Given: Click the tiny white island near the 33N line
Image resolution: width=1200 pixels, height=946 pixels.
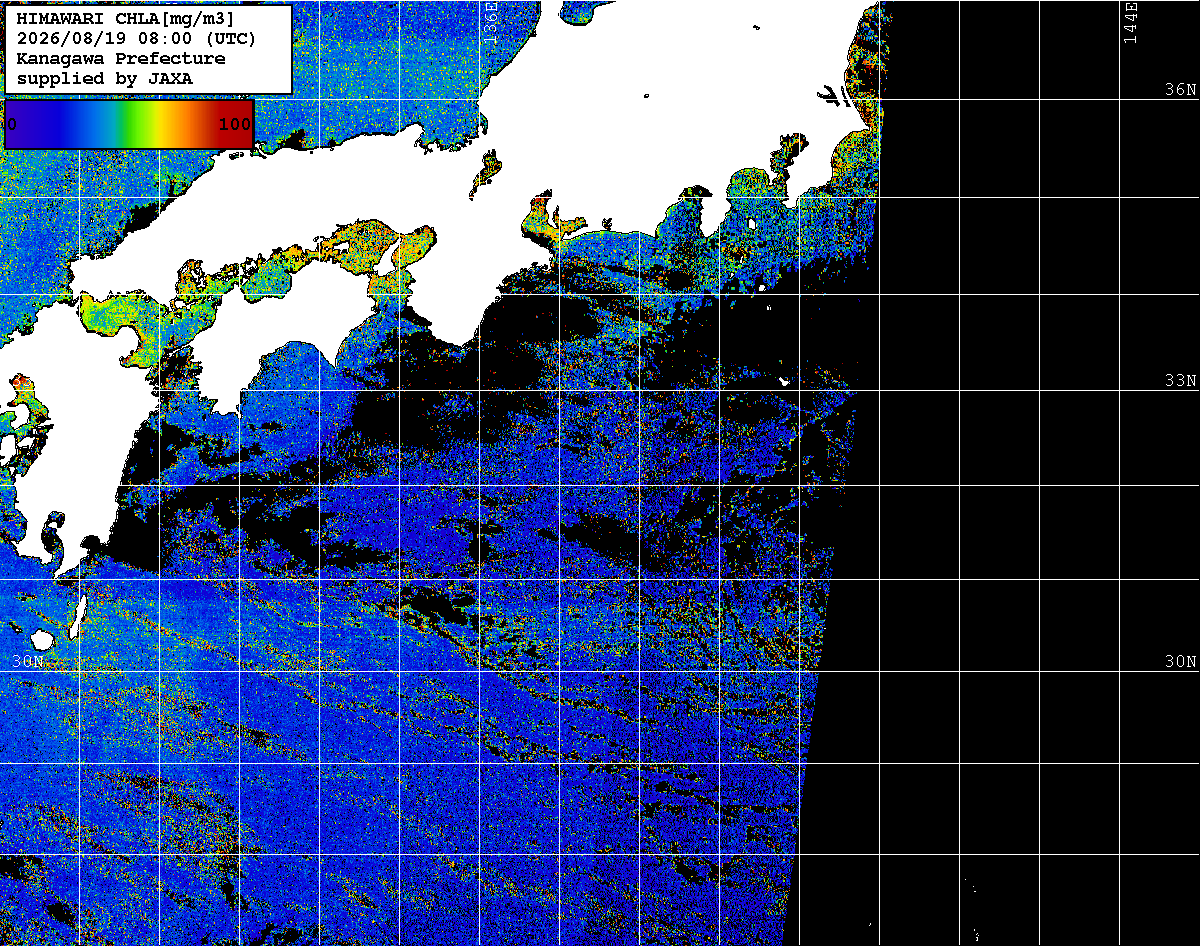Looking at the screenshot, I should 784,381.
